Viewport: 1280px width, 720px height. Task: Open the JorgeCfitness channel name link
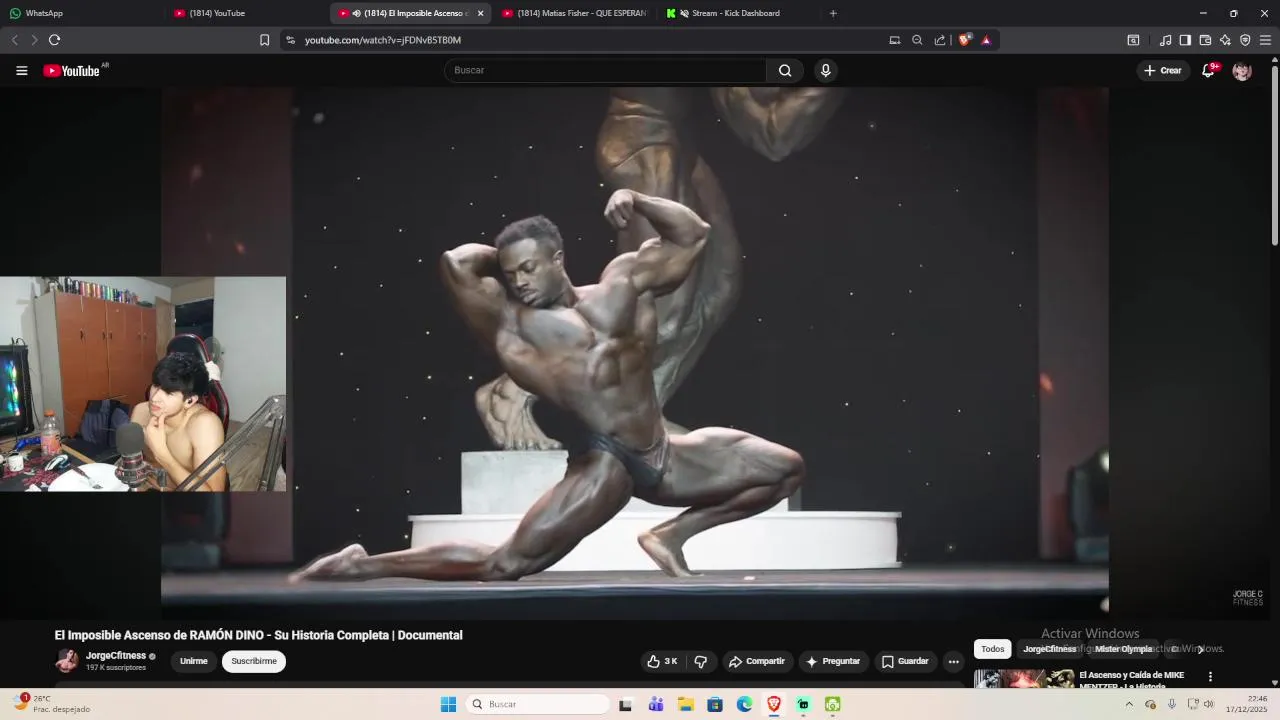116,656
